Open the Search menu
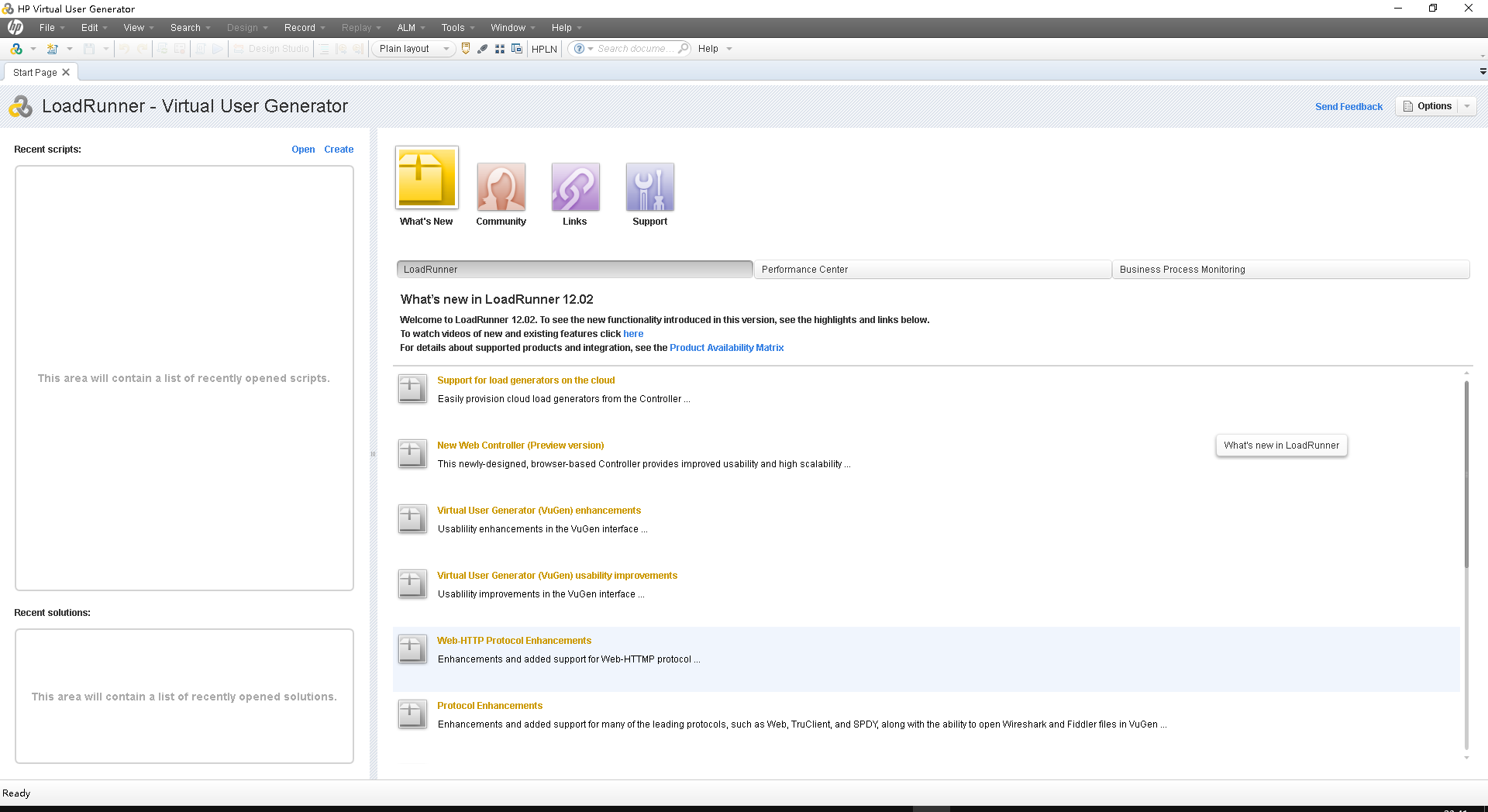 190,28
